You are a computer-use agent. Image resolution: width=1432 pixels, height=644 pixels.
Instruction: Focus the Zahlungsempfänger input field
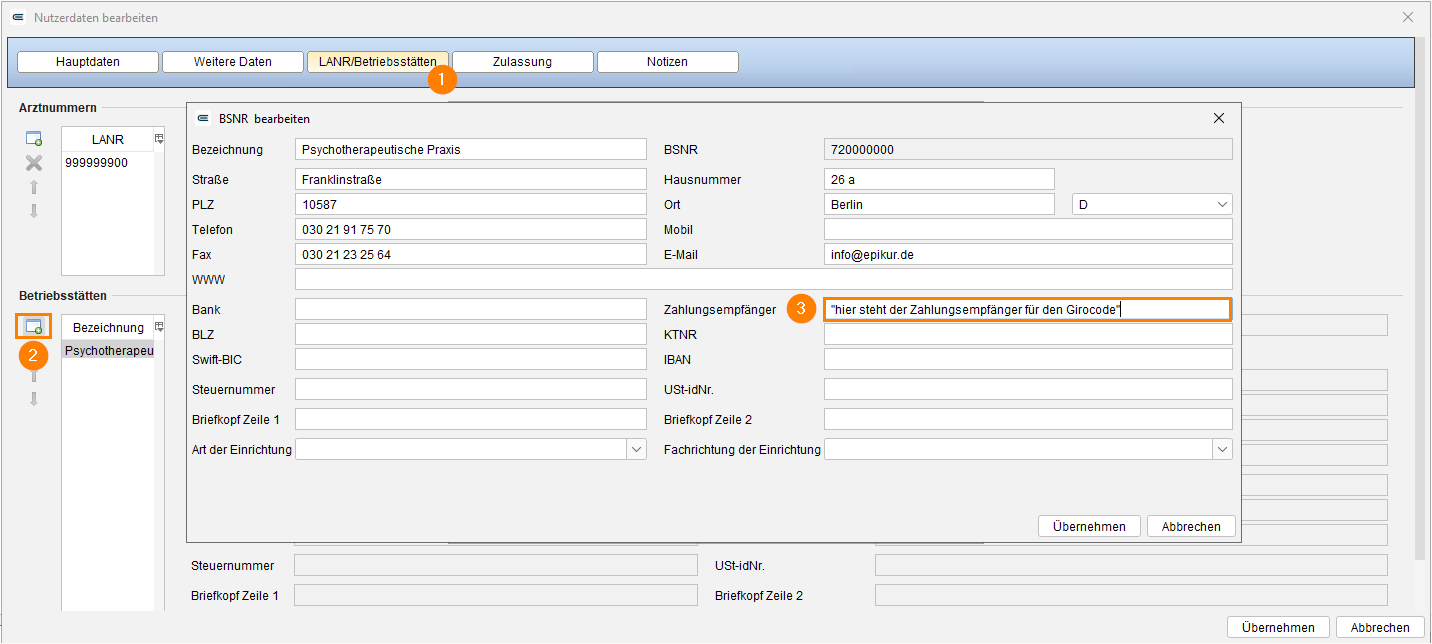1027,310
